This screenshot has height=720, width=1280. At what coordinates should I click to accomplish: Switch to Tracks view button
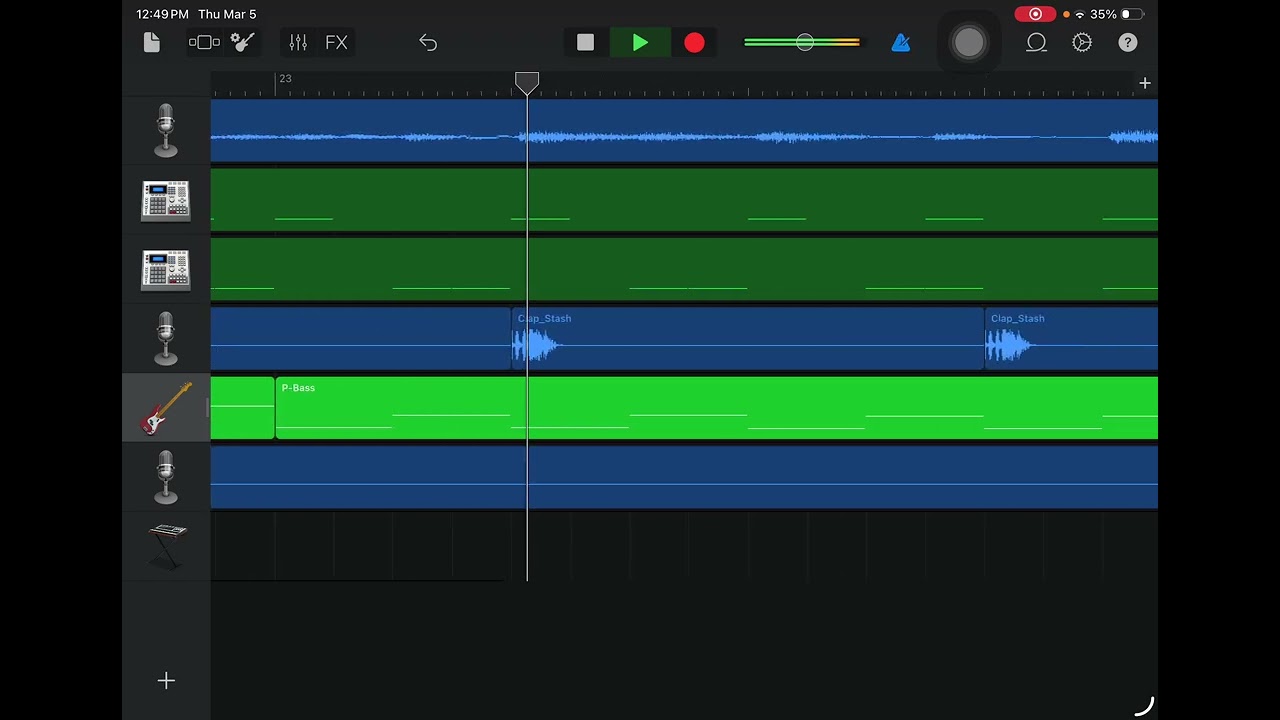click(x=204, y=42)
